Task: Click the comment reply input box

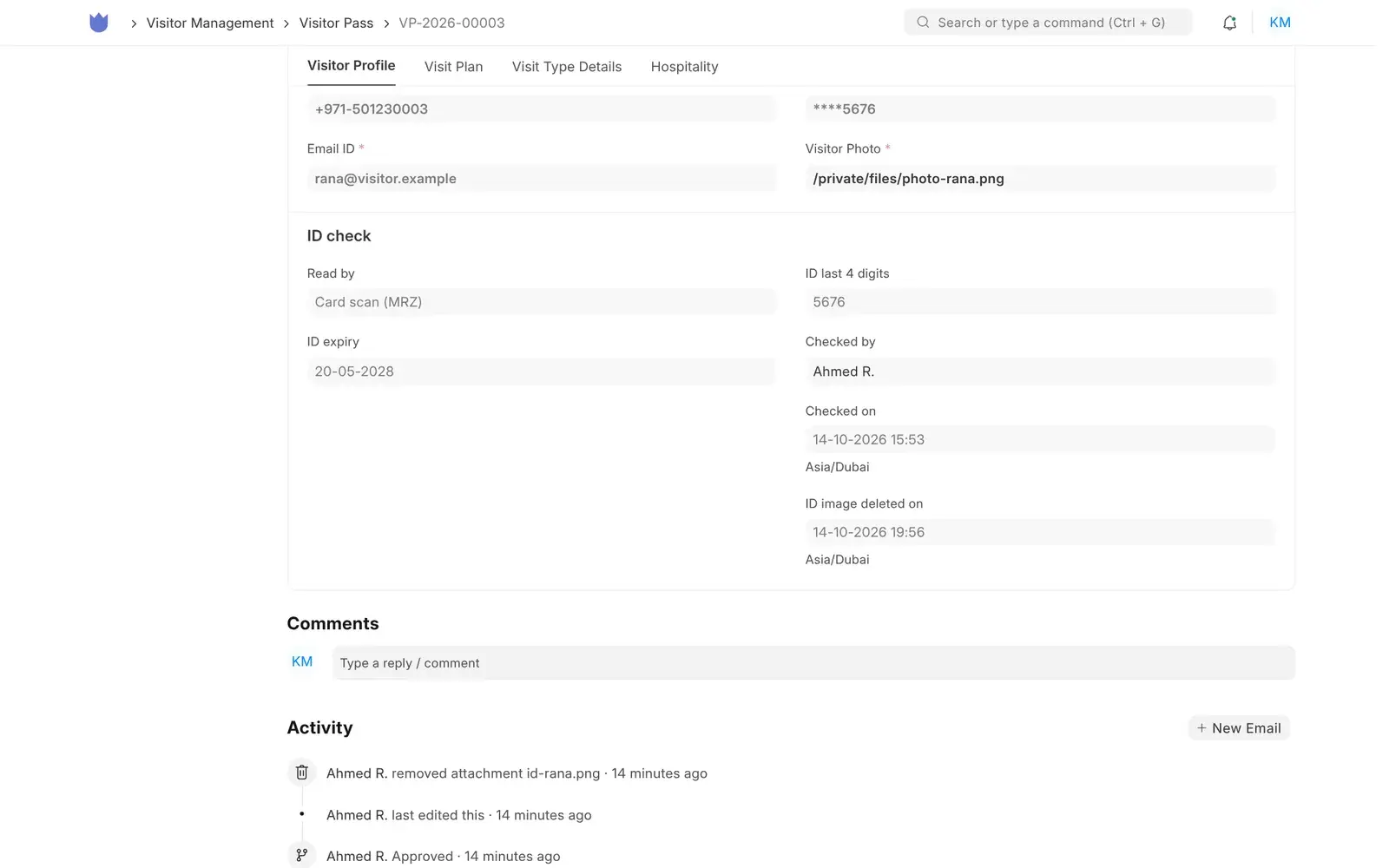Action: (x=813, y=663)
